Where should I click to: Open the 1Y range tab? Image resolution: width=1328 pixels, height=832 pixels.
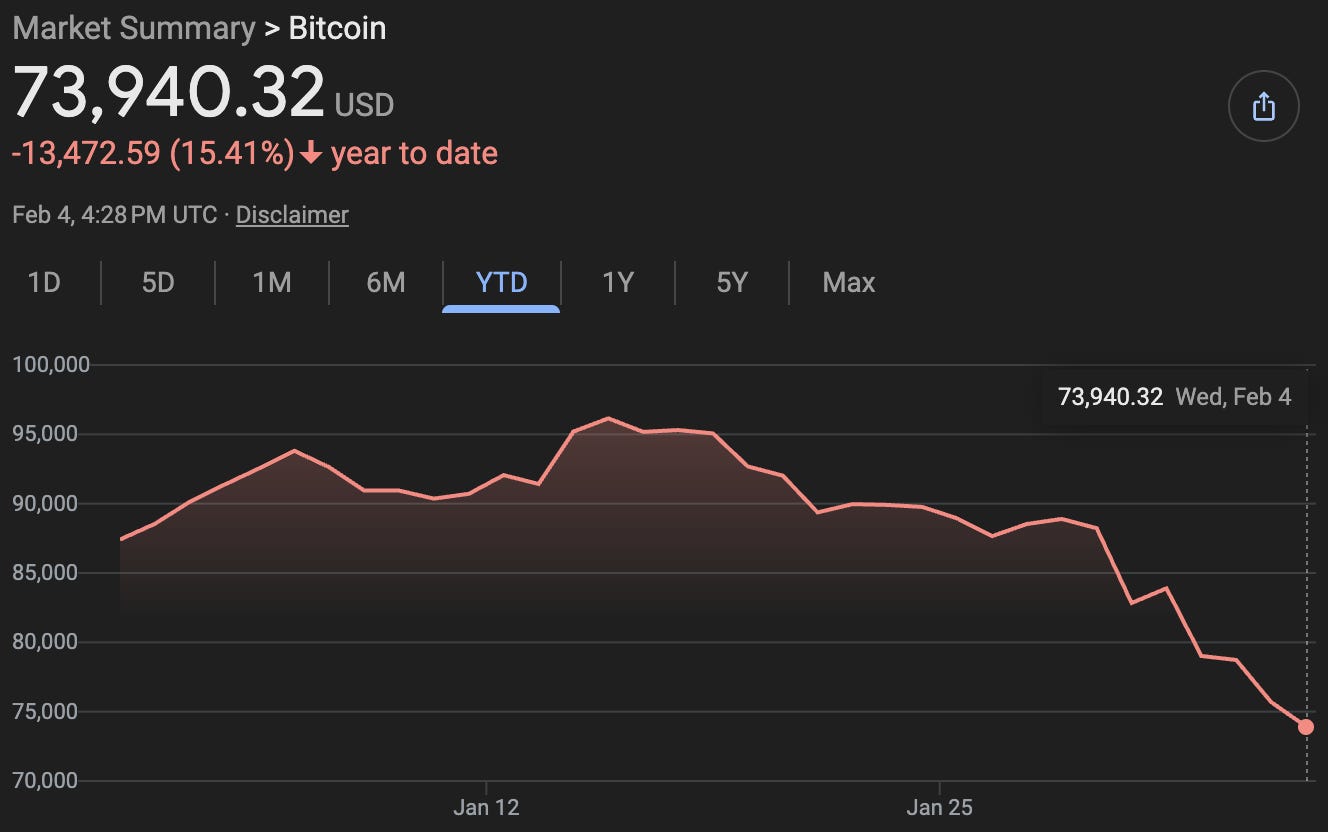618,283
